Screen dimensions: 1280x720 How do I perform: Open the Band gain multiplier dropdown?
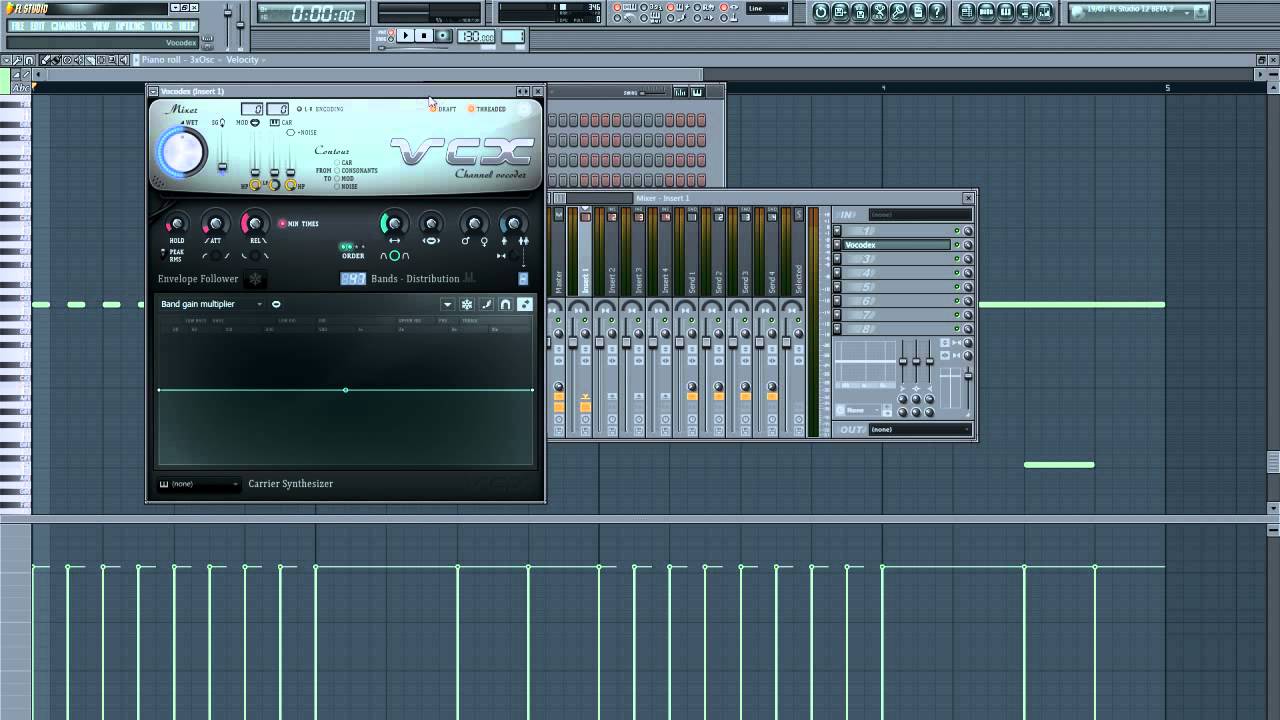coord(212,304)
